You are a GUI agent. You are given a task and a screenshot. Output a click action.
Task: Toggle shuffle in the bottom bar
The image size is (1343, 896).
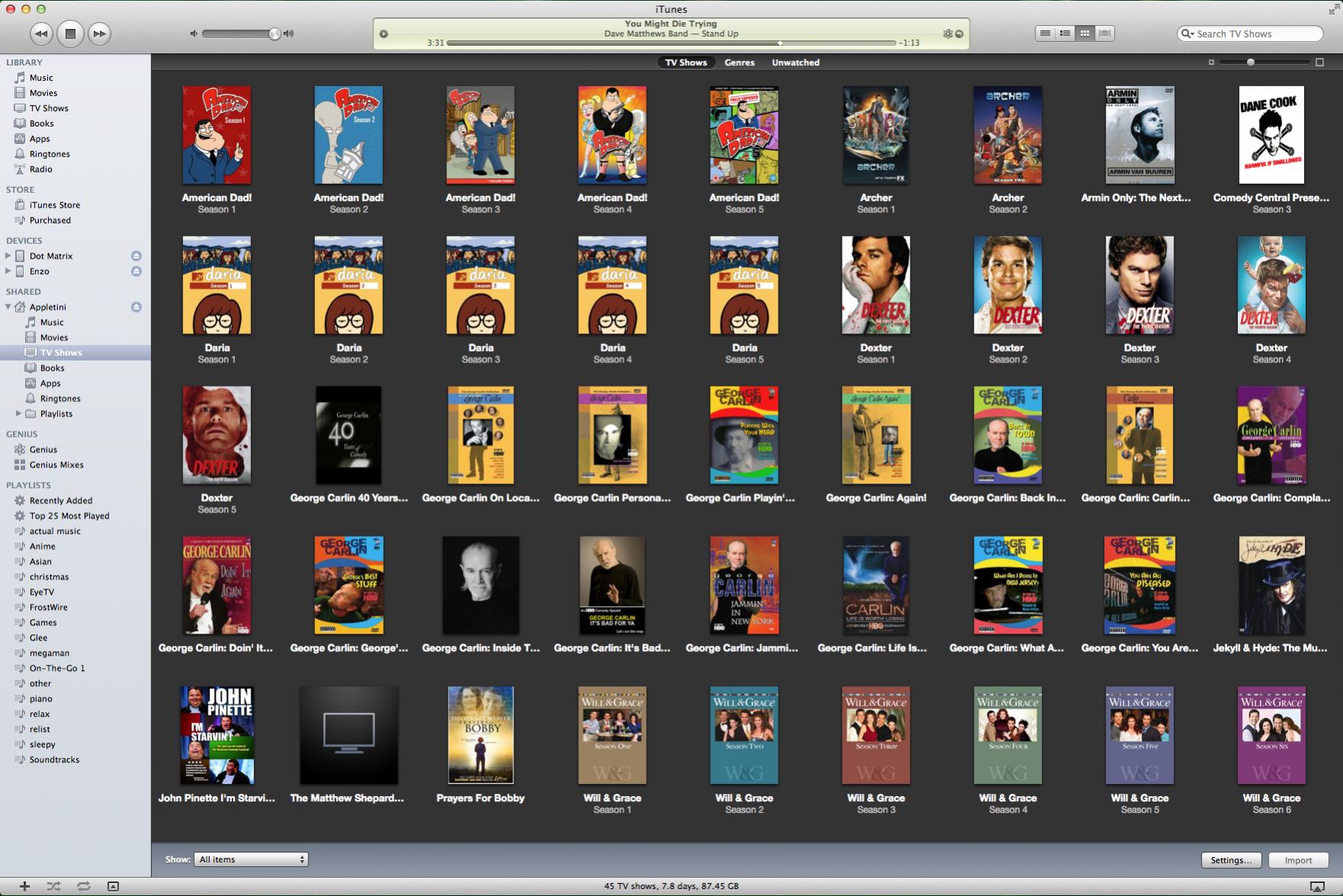point(53,886)
